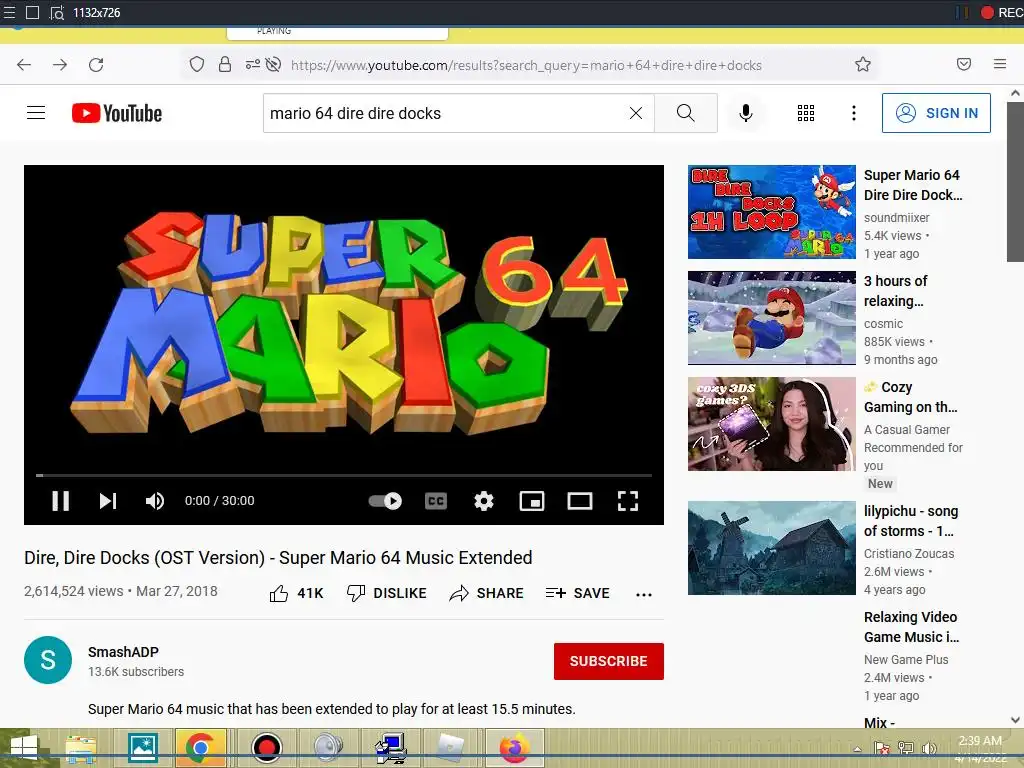Sign in to YouTube
Image resolution: width=1024 pixels, height=768 pixels.
tap(936, 113)
